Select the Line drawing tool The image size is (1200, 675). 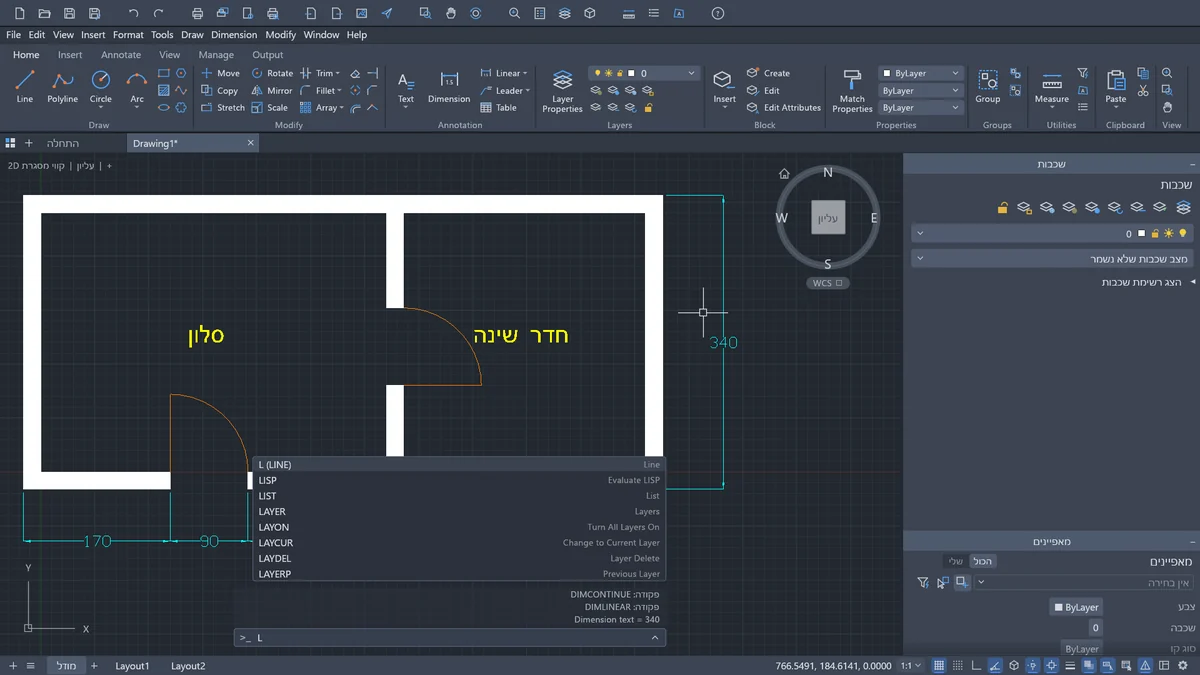[25, 86]
